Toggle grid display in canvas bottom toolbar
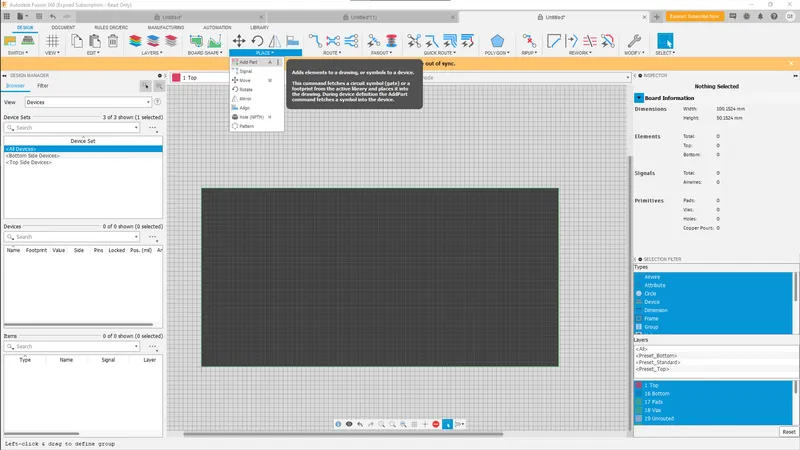This screenshot has height=450, width=800. coord(414,424)
